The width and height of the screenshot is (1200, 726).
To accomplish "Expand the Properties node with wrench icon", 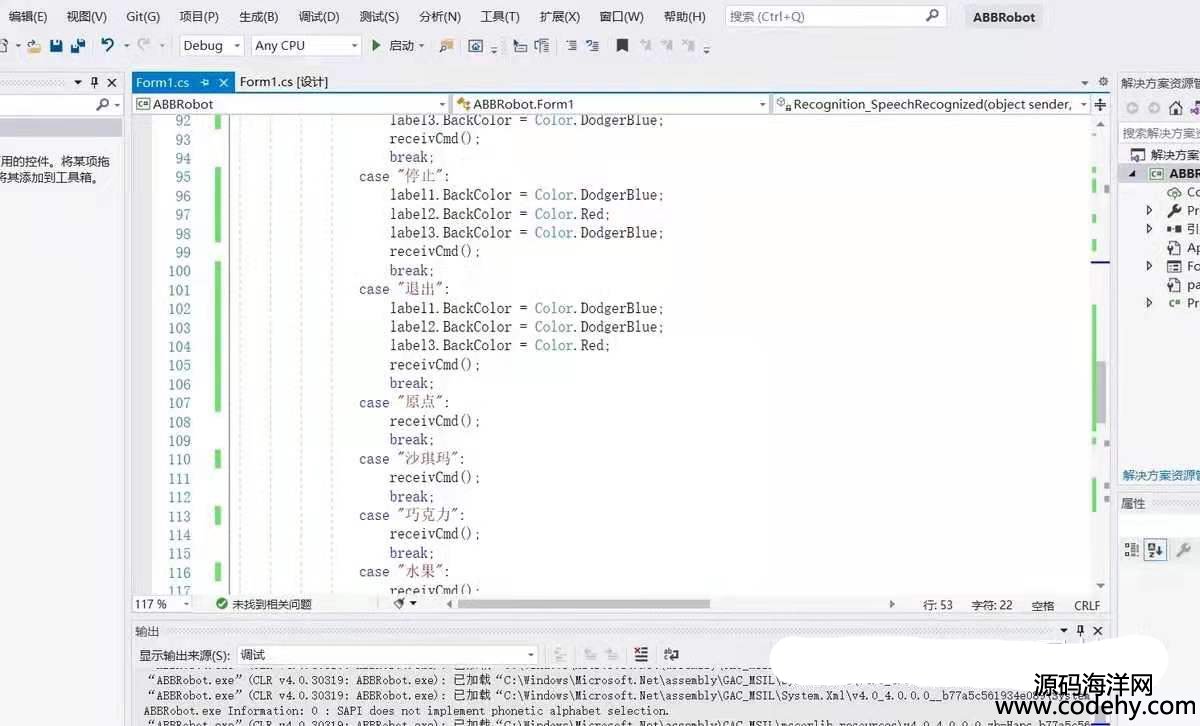I will 1150,210.
